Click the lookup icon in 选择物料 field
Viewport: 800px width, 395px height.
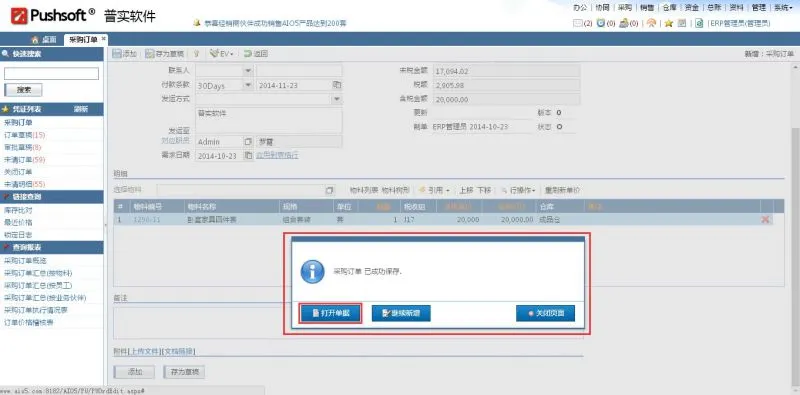[330, 190]
